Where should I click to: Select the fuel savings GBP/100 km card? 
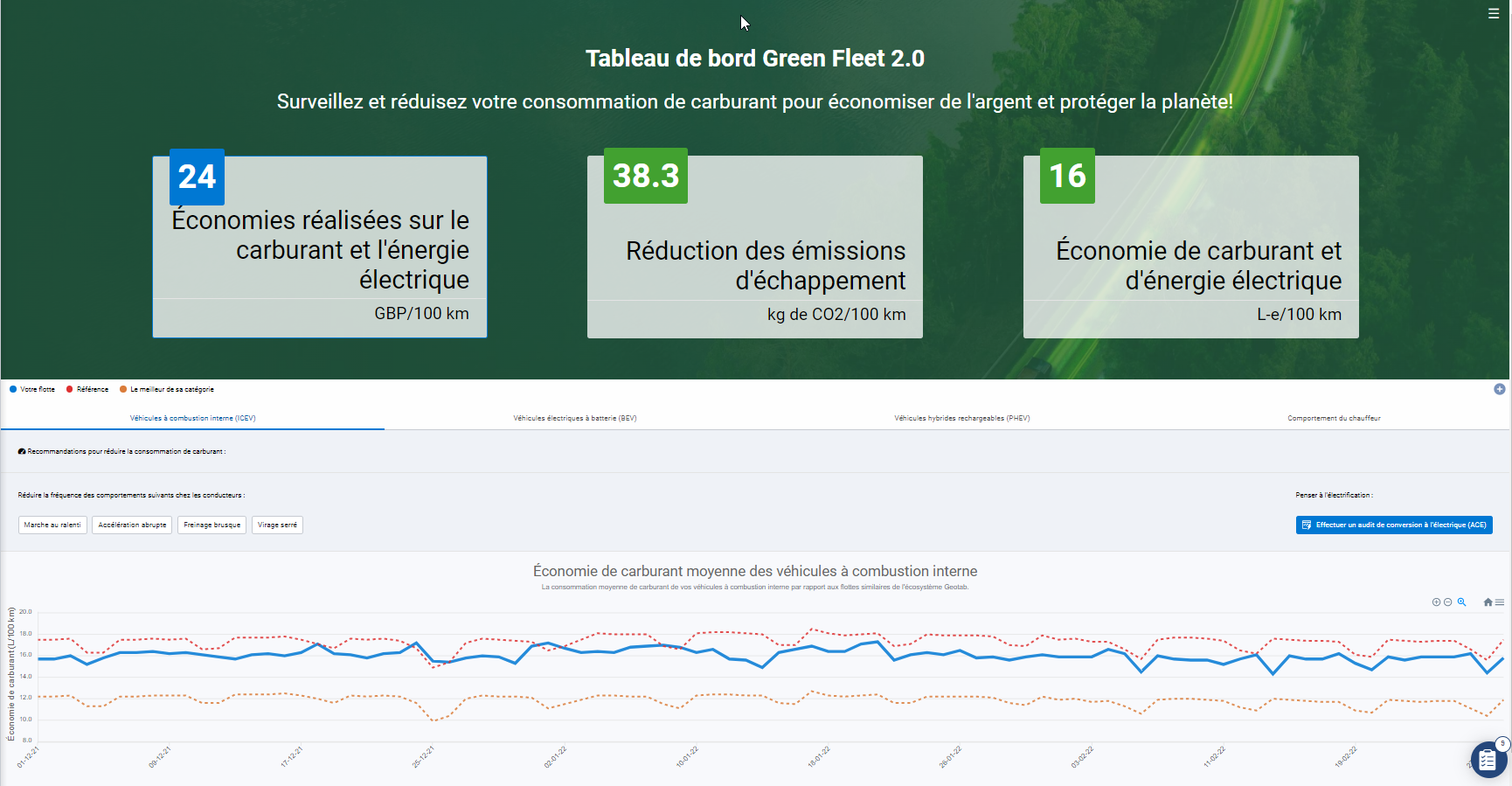320,247
